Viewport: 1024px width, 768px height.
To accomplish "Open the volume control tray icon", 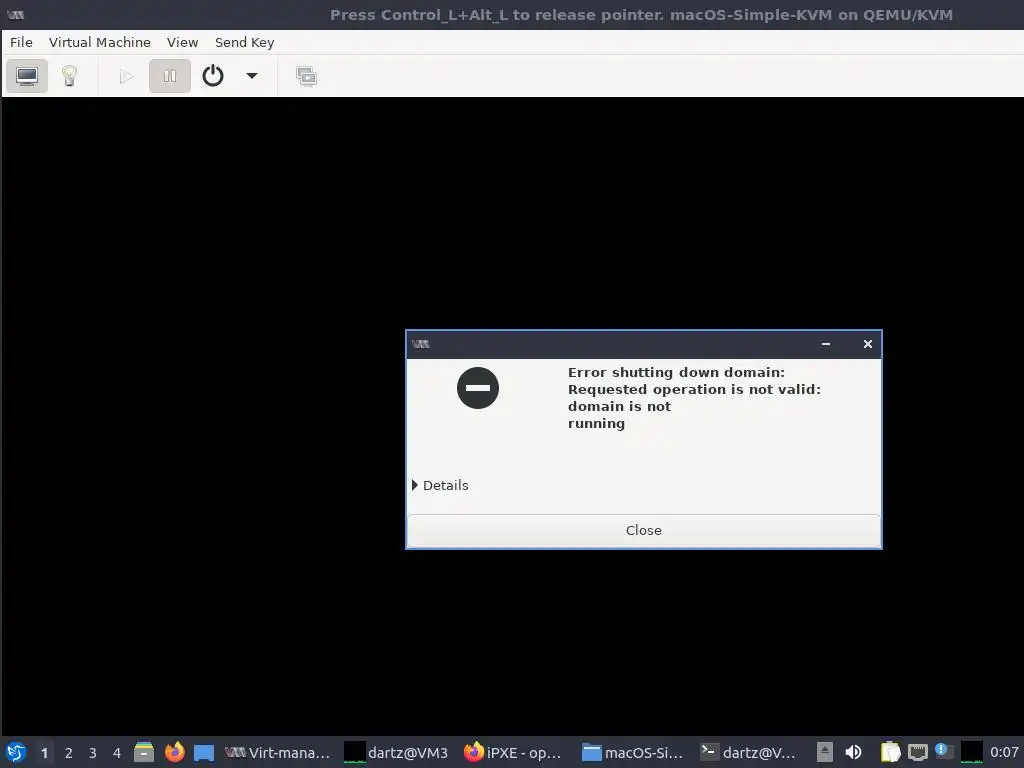I will pyautogui.click(x=854, y=752).
